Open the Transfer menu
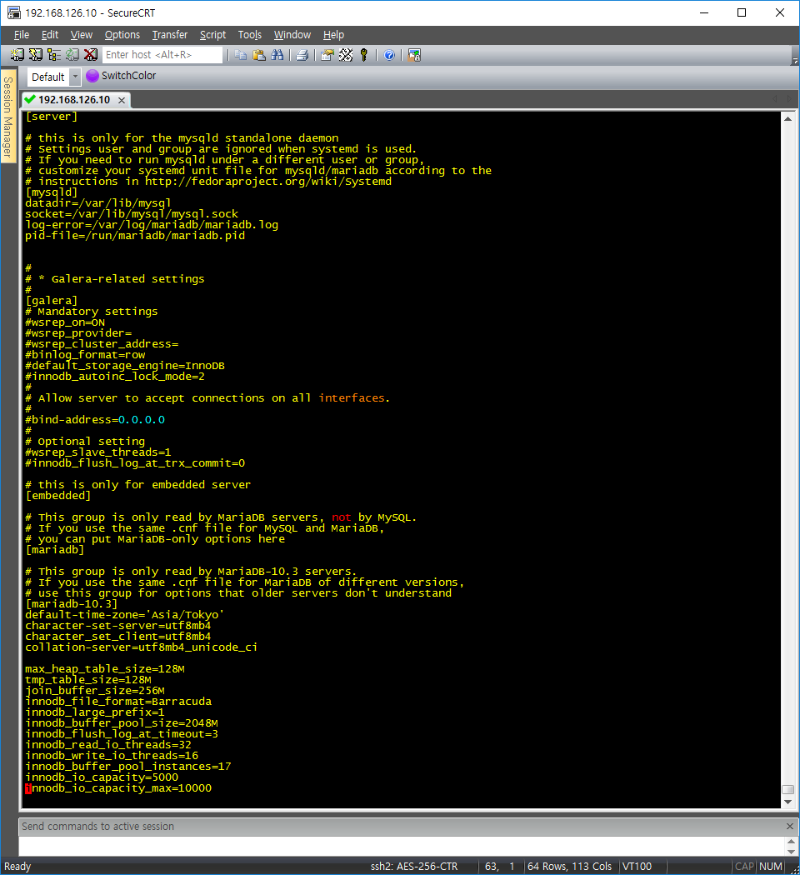 point(169,35)
